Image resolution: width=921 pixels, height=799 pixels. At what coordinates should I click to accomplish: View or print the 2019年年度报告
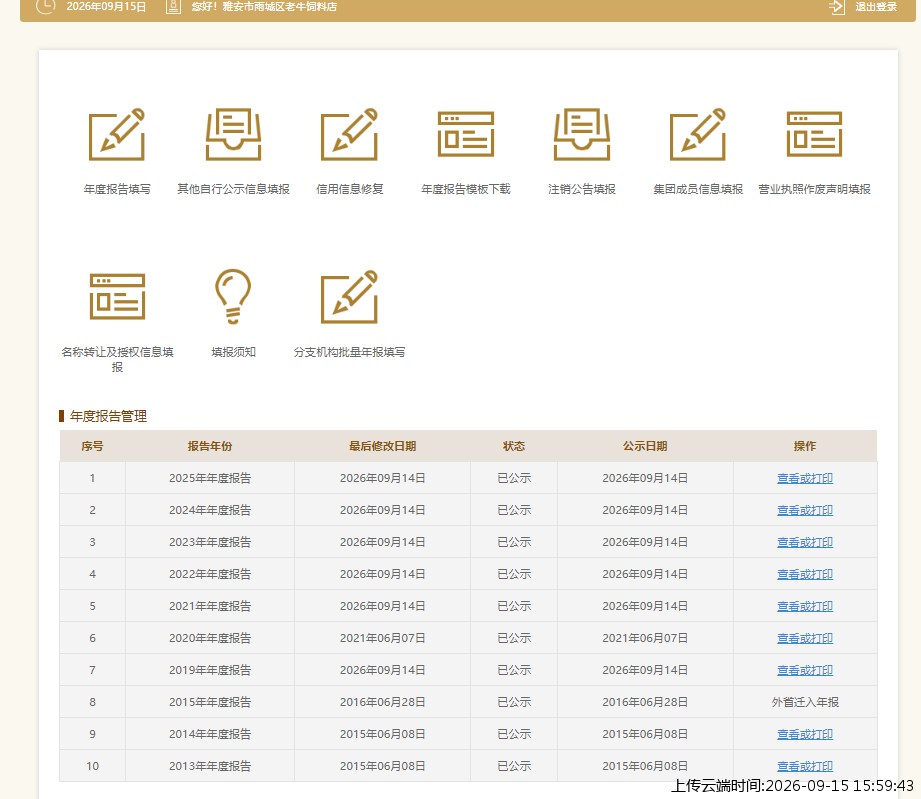coord(805,670)
